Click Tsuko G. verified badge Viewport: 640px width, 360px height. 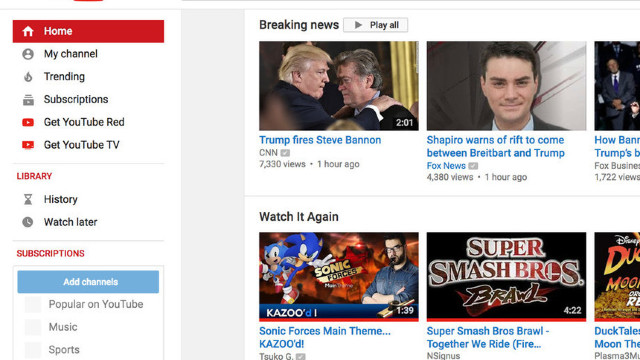click(300, 356)
